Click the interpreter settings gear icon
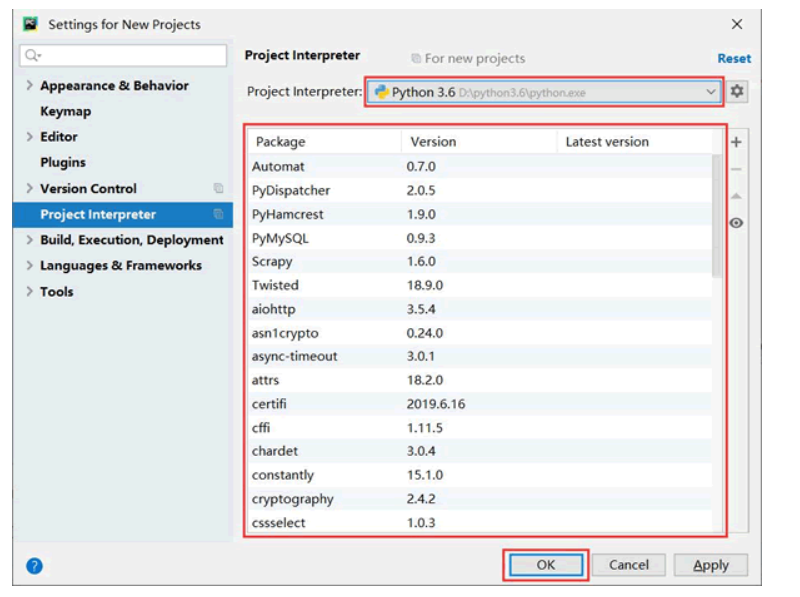This screenshot has height=597, width=800. pyautogui.click(x=737, y=92)
